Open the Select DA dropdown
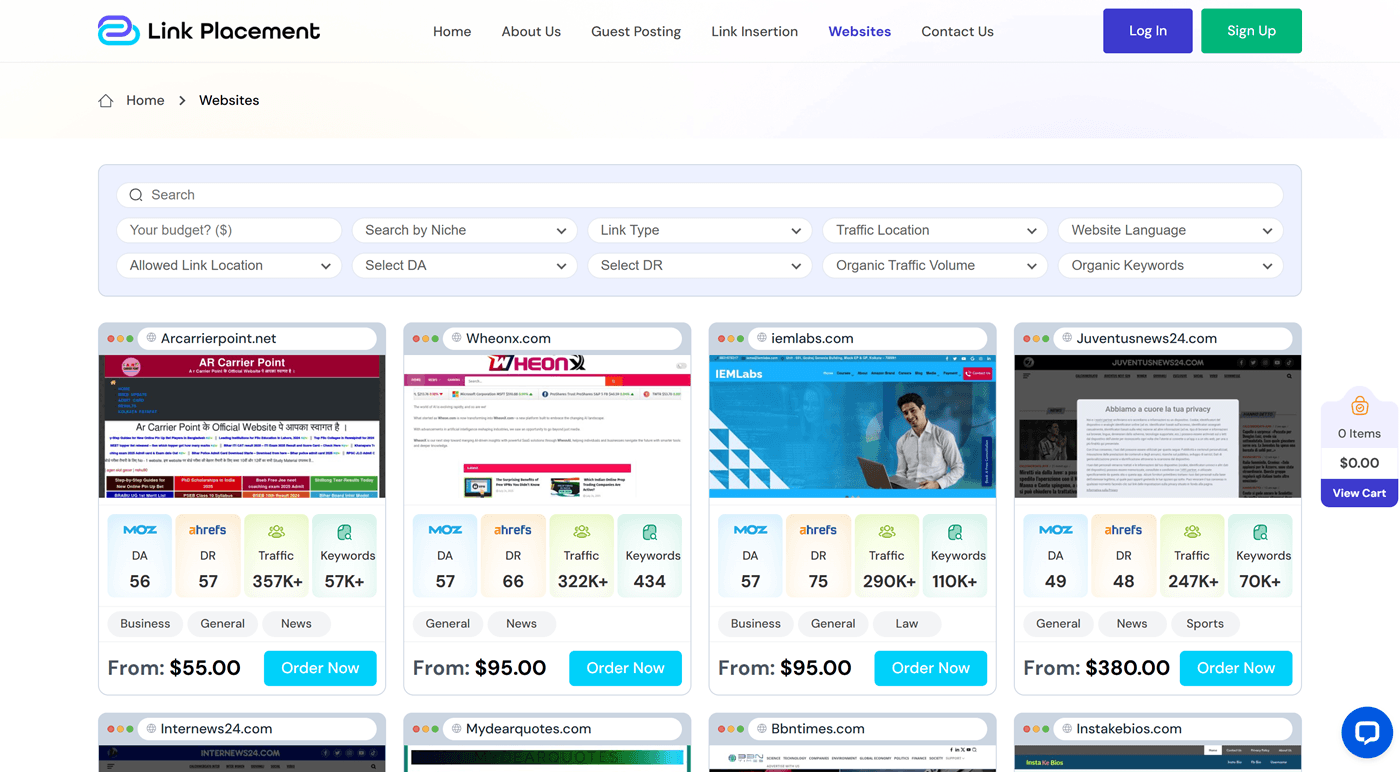 coord(465,266)
